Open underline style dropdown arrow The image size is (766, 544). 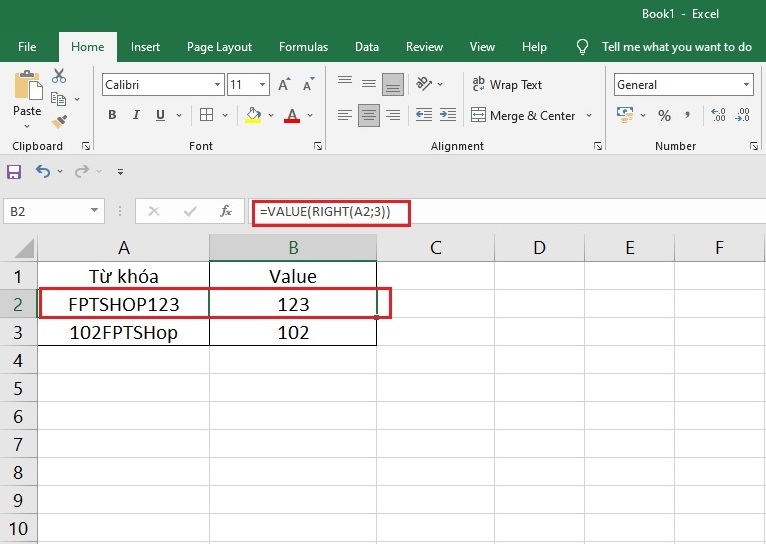click(x=179, y=116)
